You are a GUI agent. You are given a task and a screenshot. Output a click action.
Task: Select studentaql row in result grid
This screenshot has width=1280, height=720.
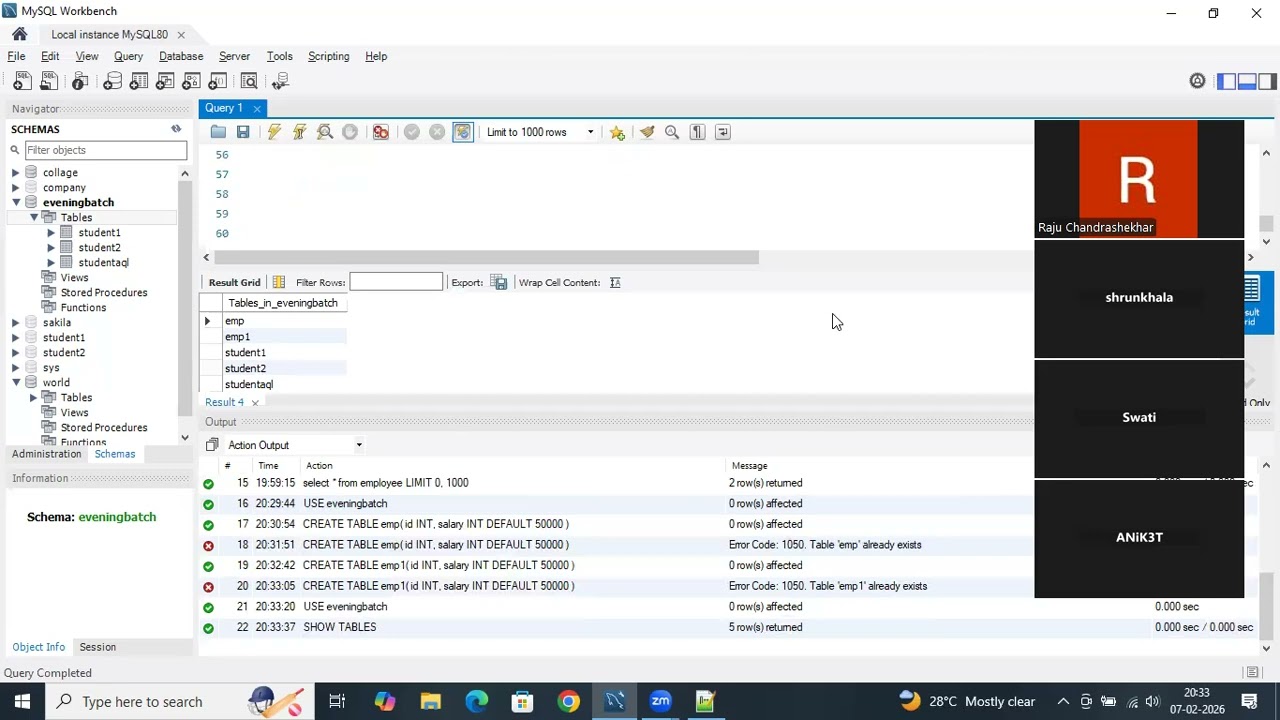(x=273, y=385)
